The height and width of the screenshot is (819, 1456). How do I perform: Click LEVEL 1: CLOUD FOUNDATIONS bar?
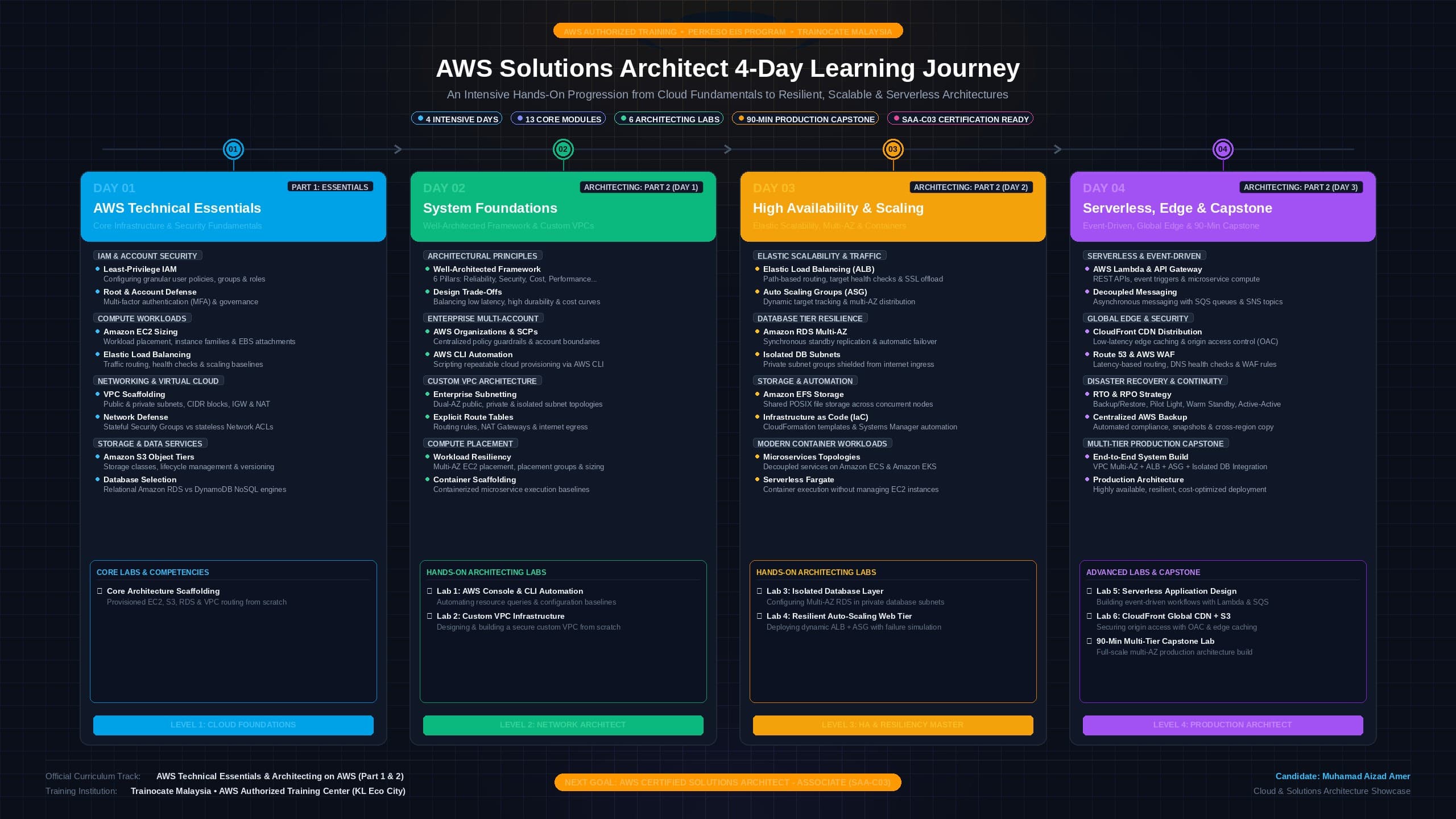(233, 725)
